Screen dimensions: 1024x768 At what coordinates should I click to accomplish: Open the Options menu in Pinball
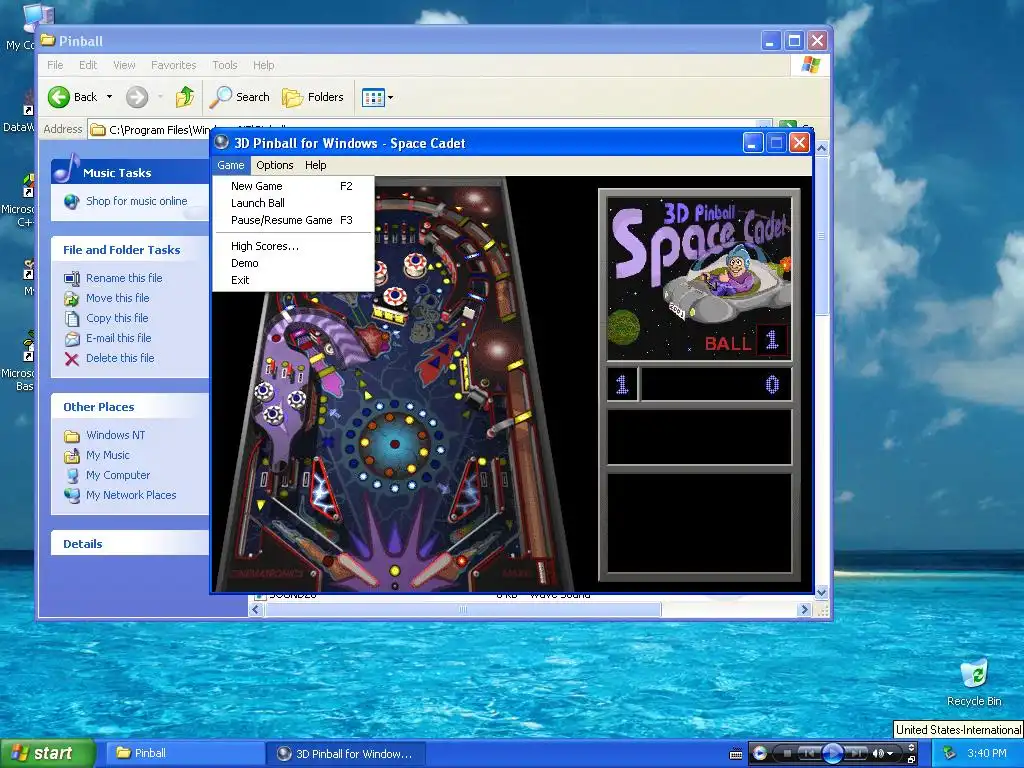point(274,165)
